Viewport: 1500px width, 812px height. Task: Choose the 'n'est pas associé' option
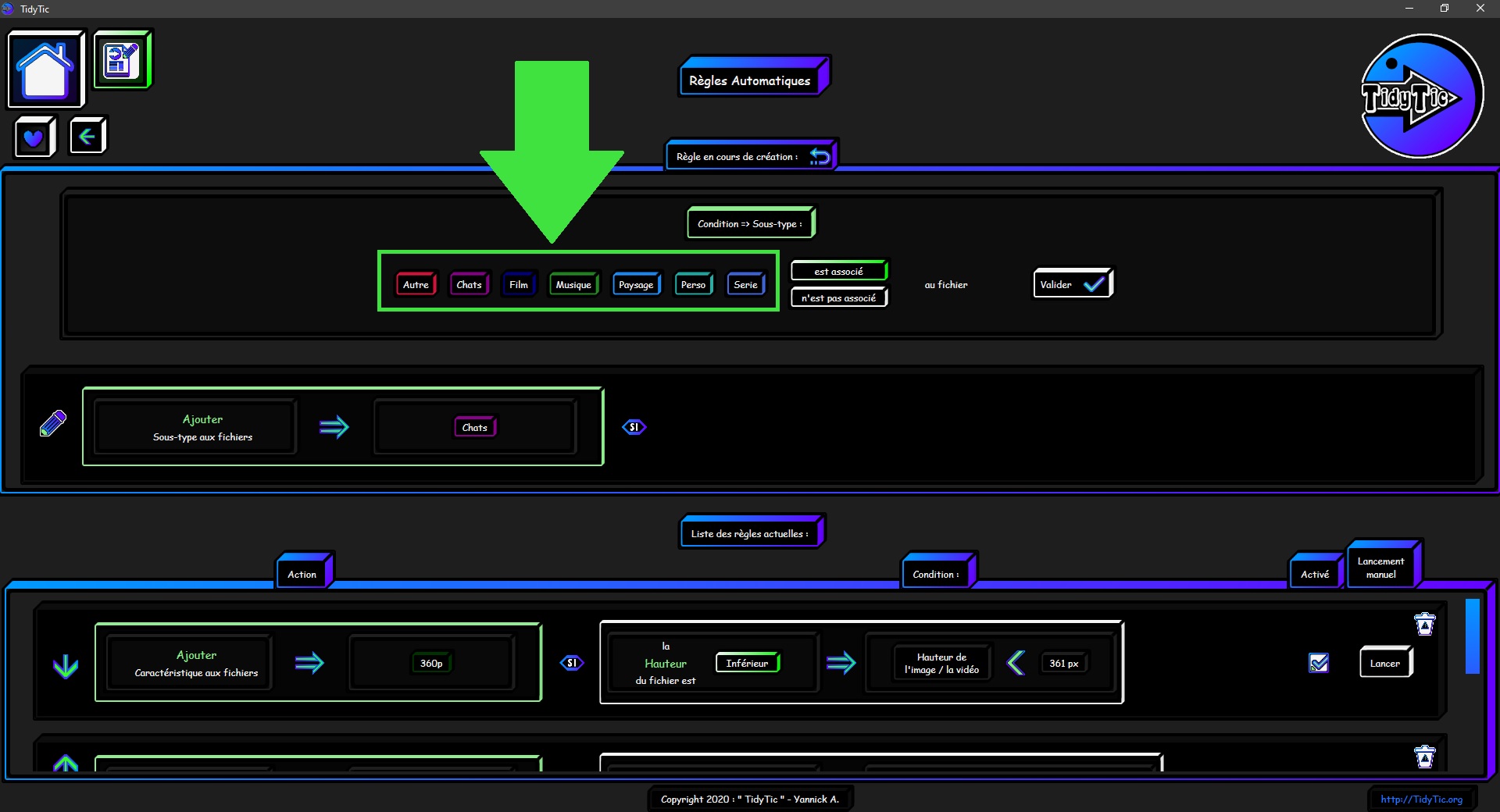[x=839, y=297]
